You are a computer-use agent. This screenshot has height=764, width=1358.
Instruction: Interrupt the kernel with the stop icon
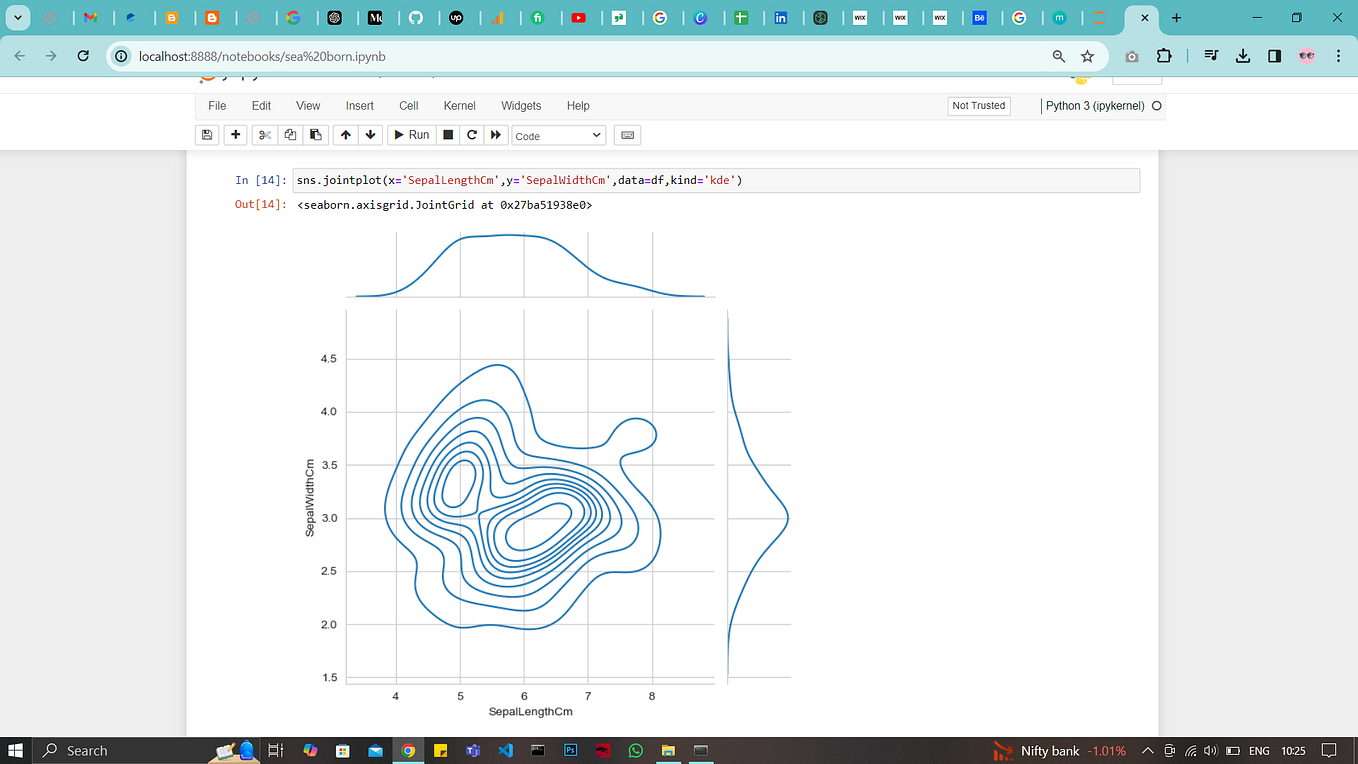(x=447, y=134)
